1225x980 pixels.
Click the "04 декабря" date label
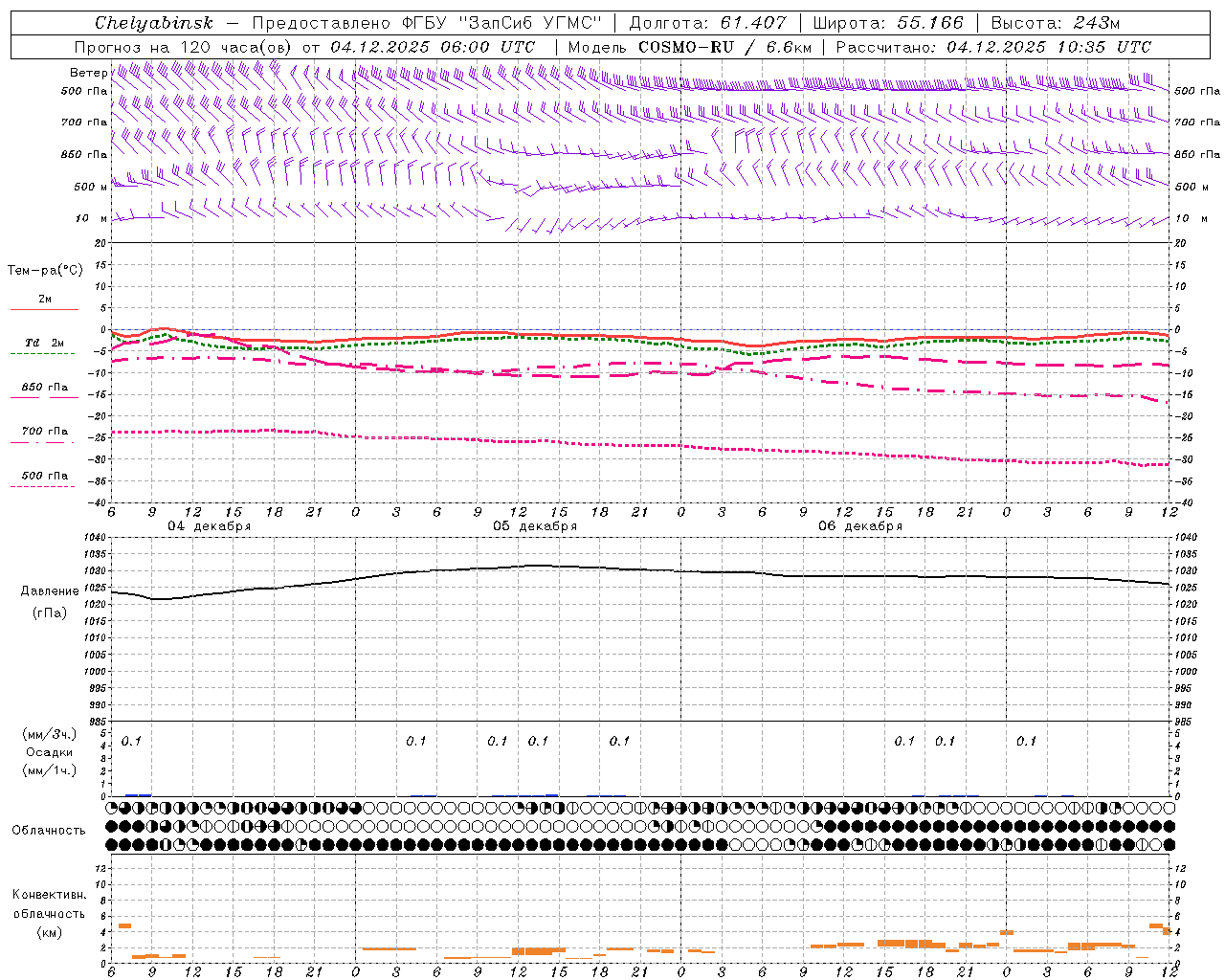point(210,526)
